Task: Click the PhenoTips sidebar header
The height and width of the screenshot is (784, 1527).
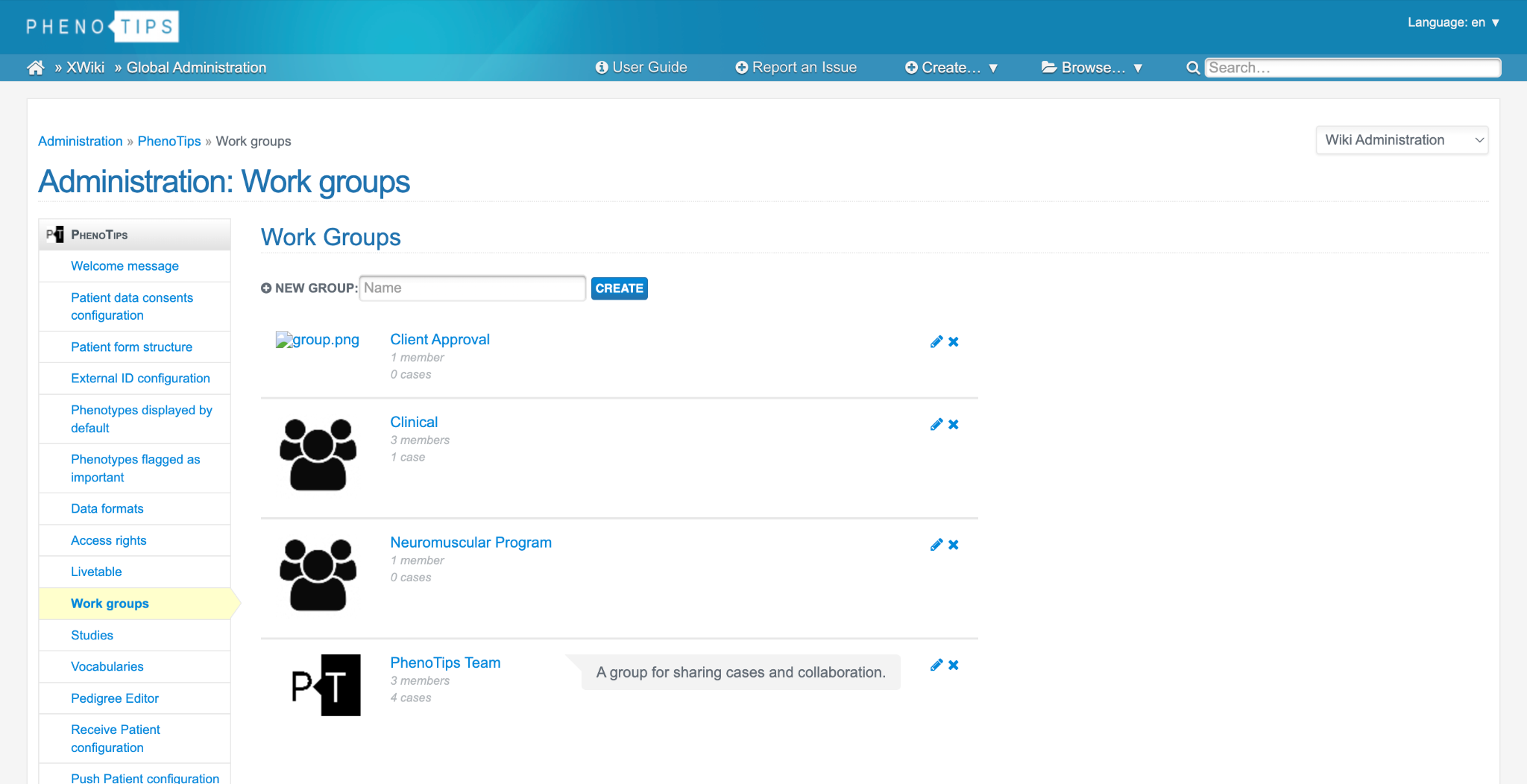Action: click(x=134, y=235)
